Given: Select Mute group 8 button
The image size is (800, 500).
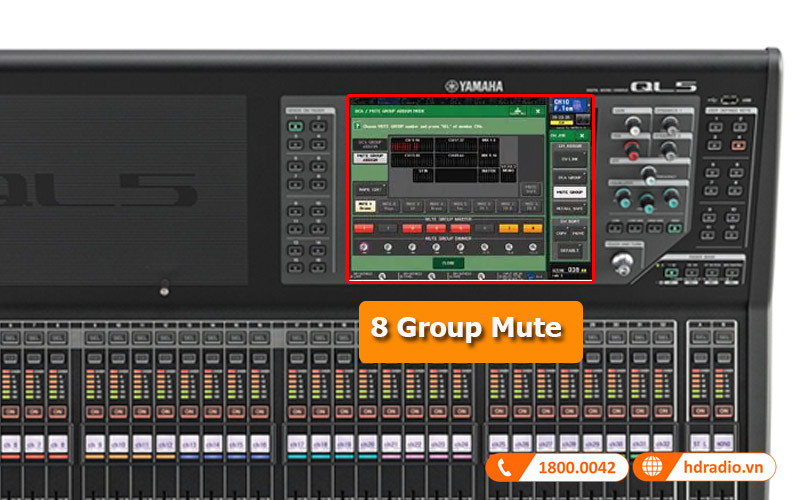Looking at the screenshot, I should coord(531,206).
